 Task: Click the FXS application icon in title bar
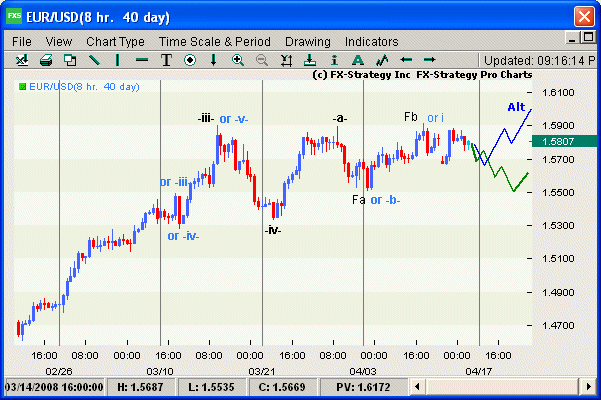point(14,17)
